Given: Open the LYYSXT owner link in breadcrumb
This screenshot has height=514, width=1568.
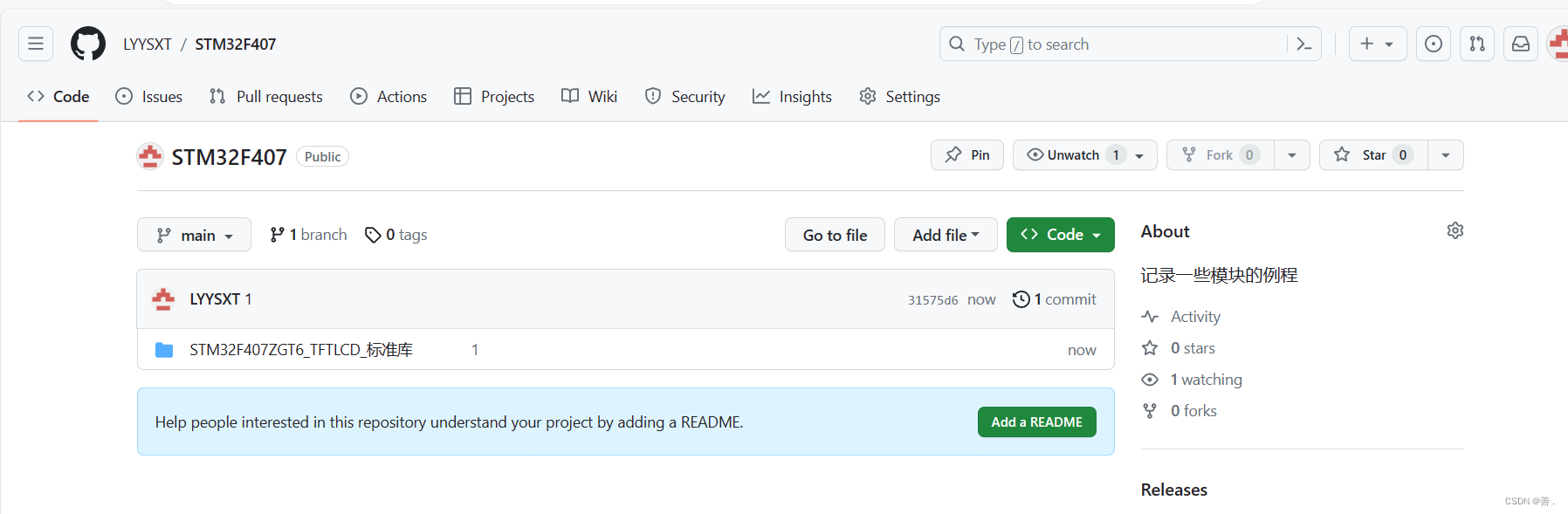Looking at the screenshot, I should click(148, 45).
